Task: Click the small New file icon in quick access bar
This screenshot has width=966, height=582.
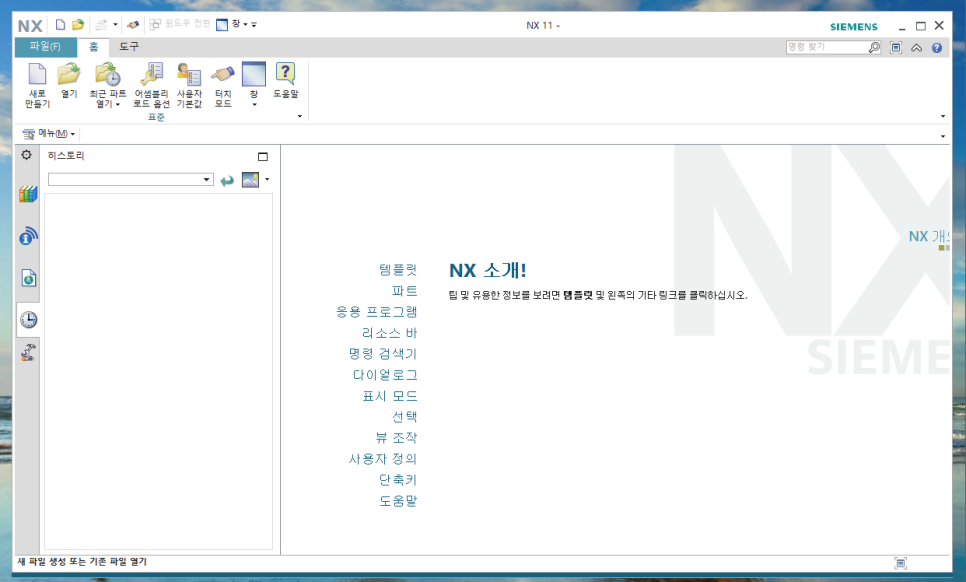Action: click(60, 25)
